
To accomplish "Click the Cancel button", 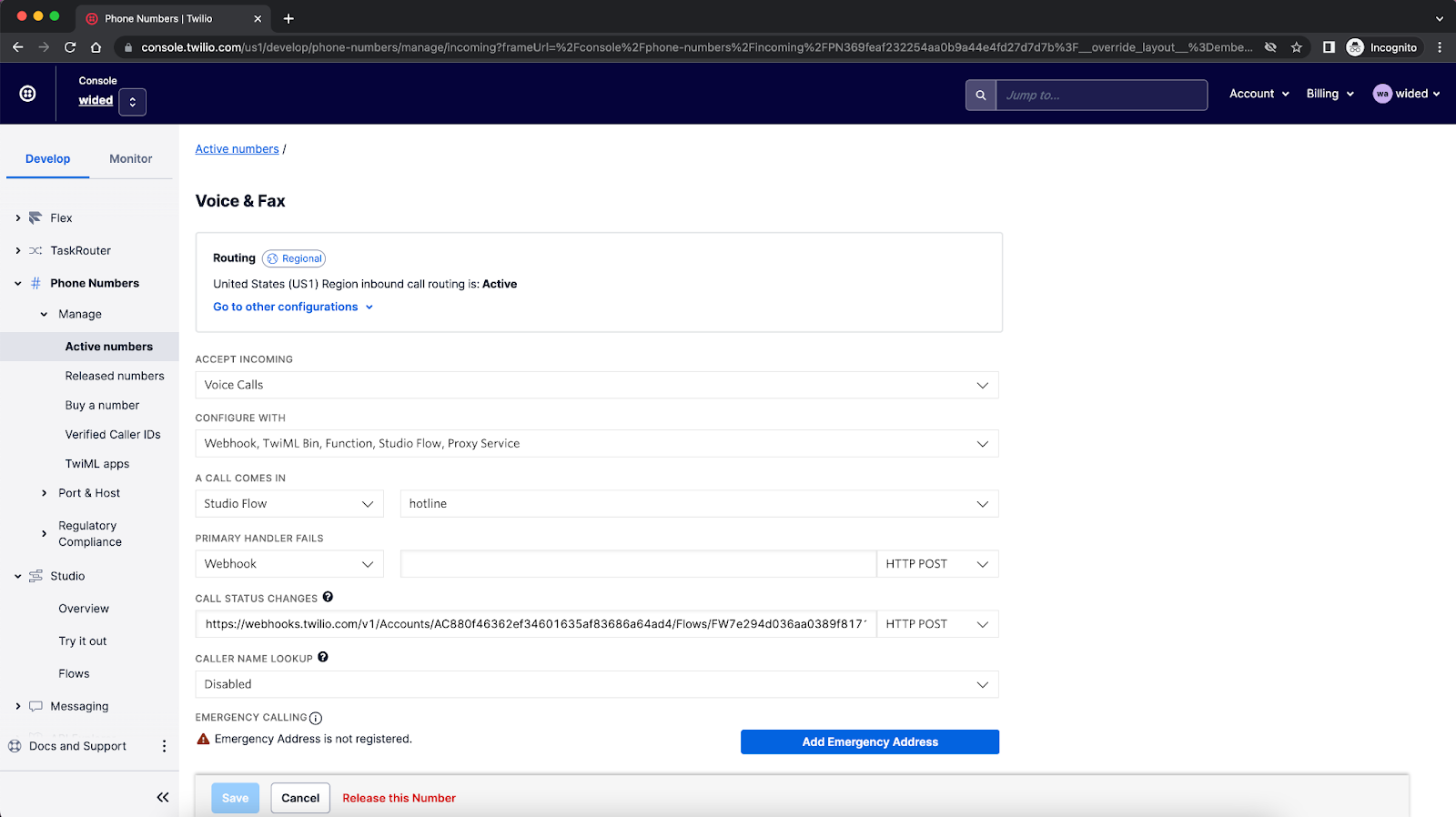I will tap(300, 798).
